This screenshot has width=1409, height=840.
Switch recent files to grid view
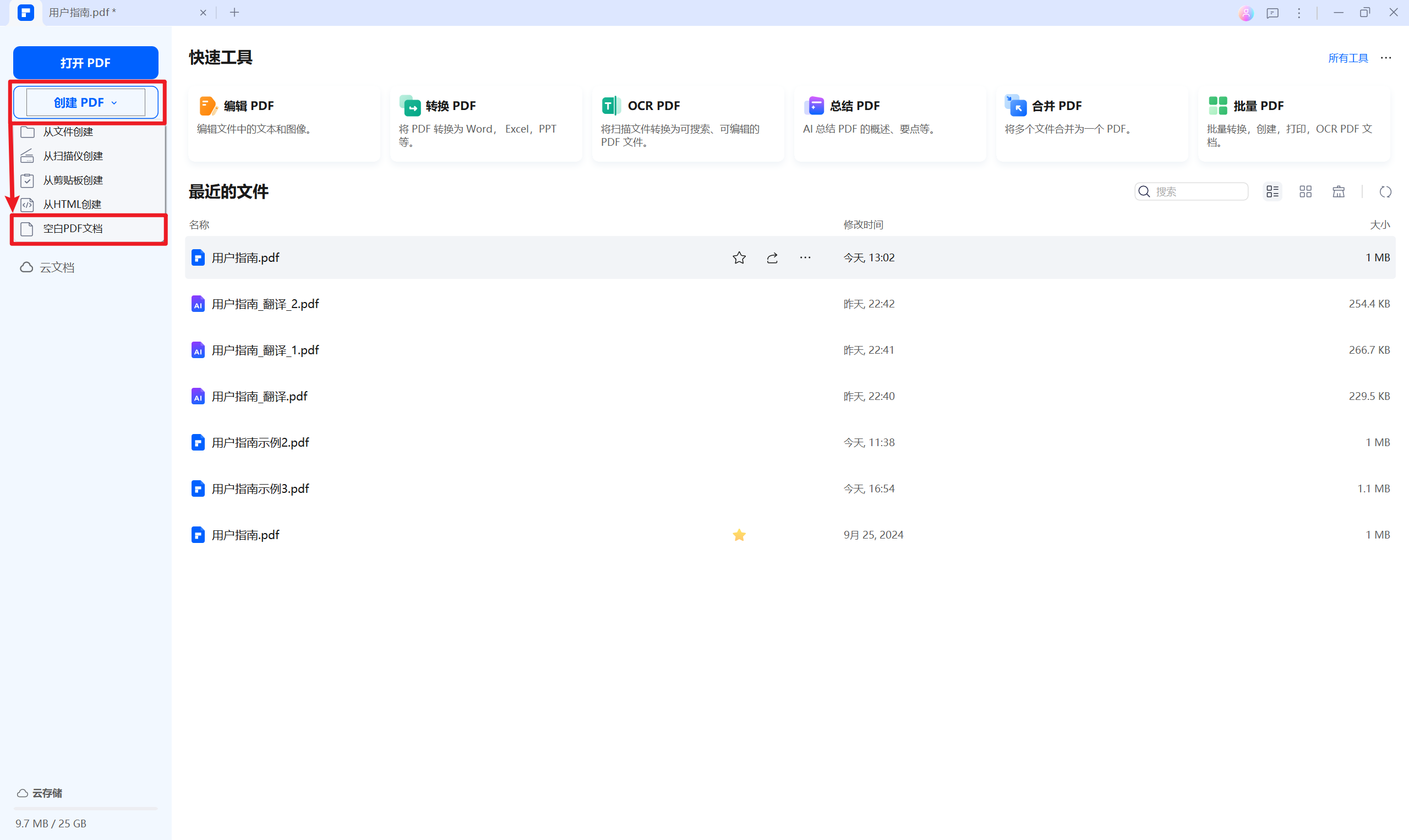pyautogui.click(x=1306, y=192)
